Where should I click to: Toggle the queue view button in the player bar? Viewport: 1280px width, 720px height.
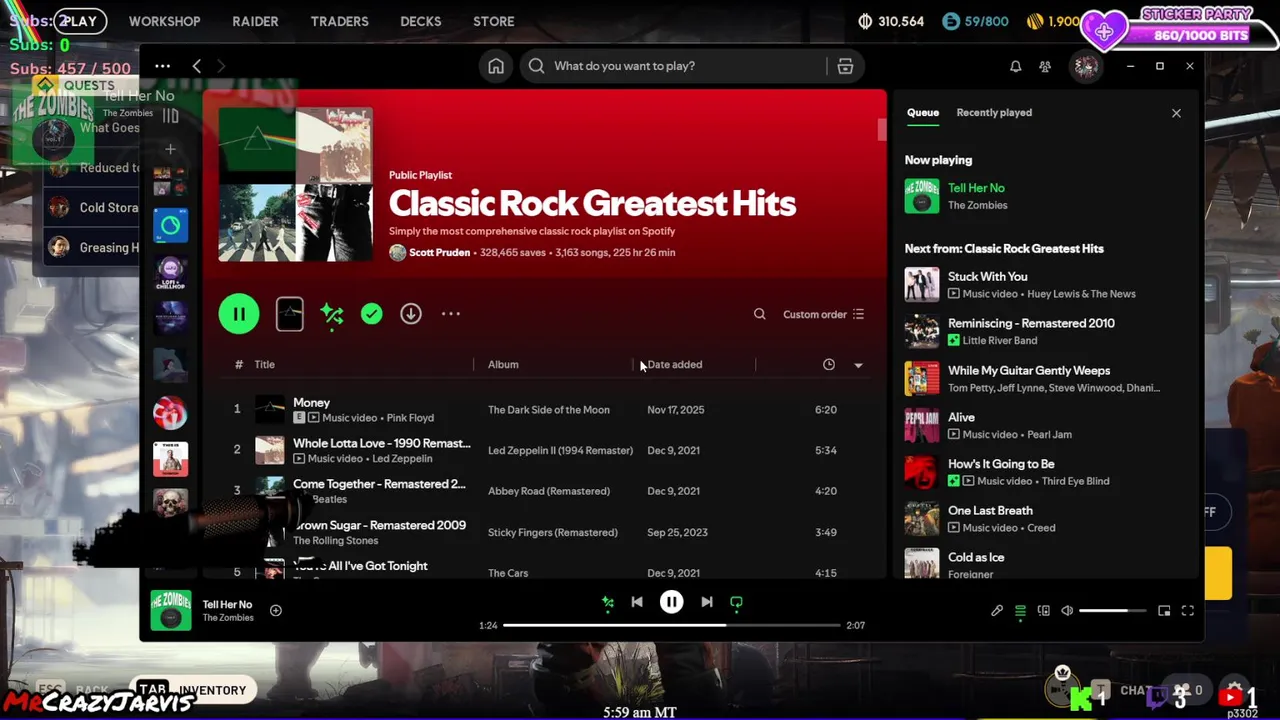tap(1020, 611)
